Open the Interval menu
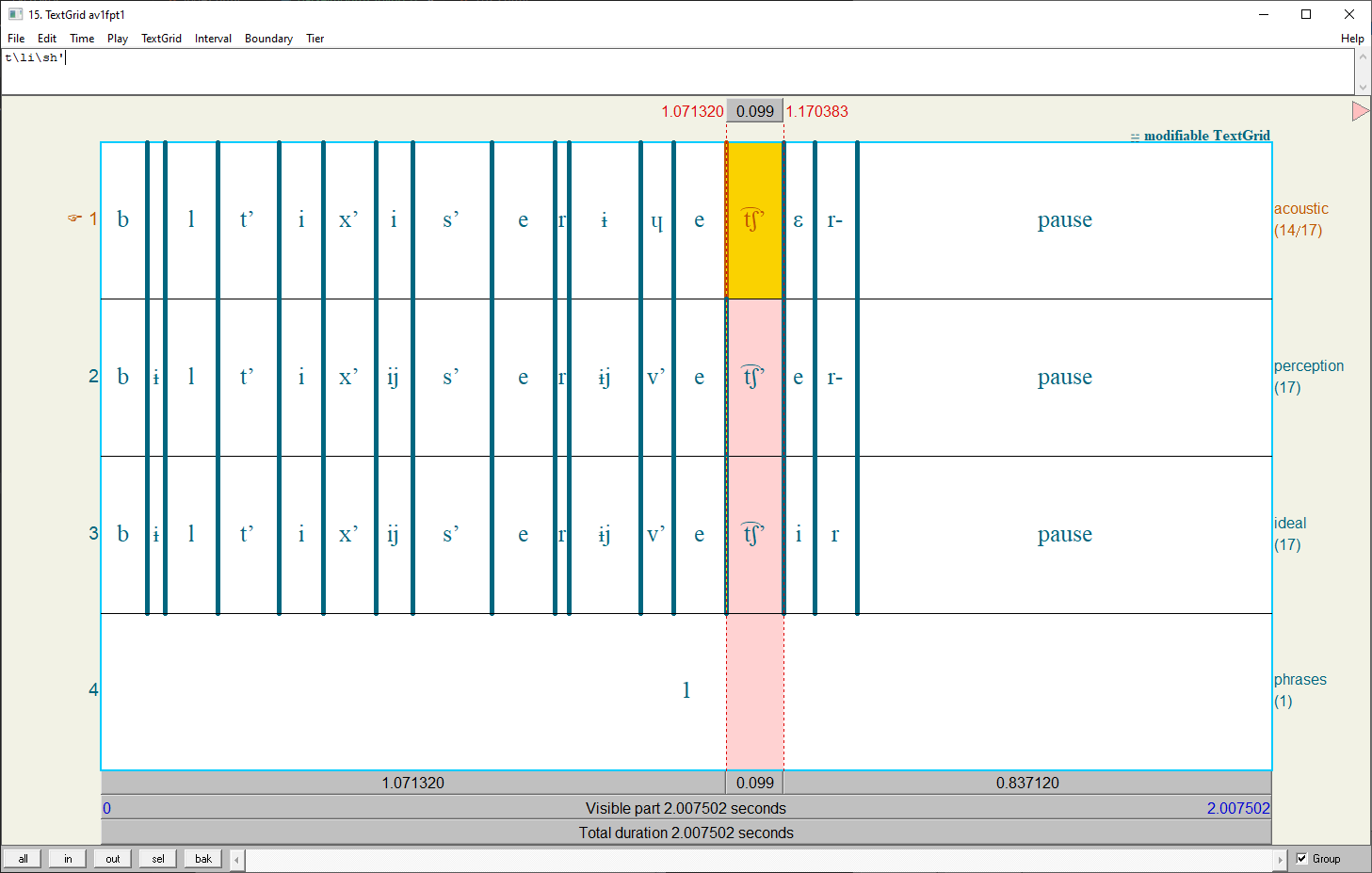The image size is (1372, 873). tap(213, 39)
